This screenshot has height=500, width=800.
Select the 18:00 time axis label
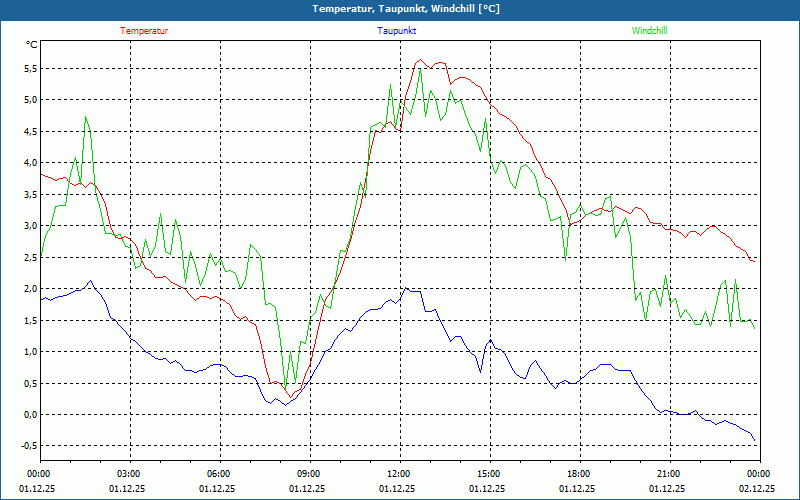[x=578, y=474]
